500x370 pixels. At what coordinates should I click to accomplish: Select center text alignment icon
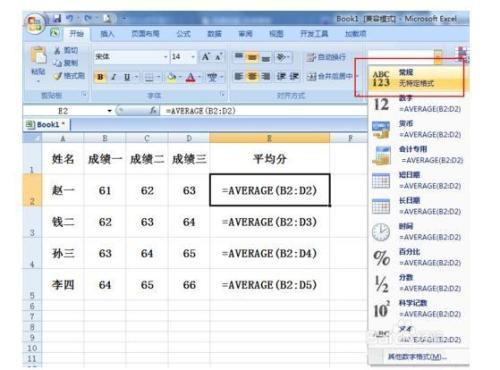coord(252,77)
